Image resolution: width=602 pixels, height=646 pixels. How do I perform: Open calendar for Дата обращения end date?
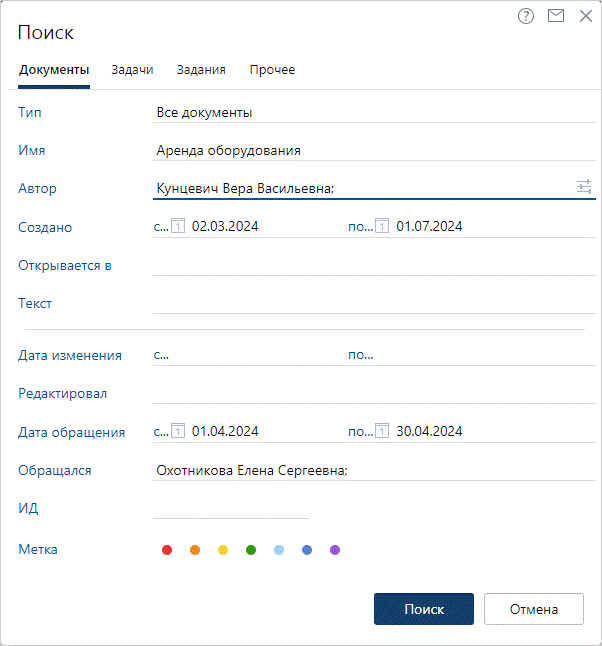(x=382, y=431)
